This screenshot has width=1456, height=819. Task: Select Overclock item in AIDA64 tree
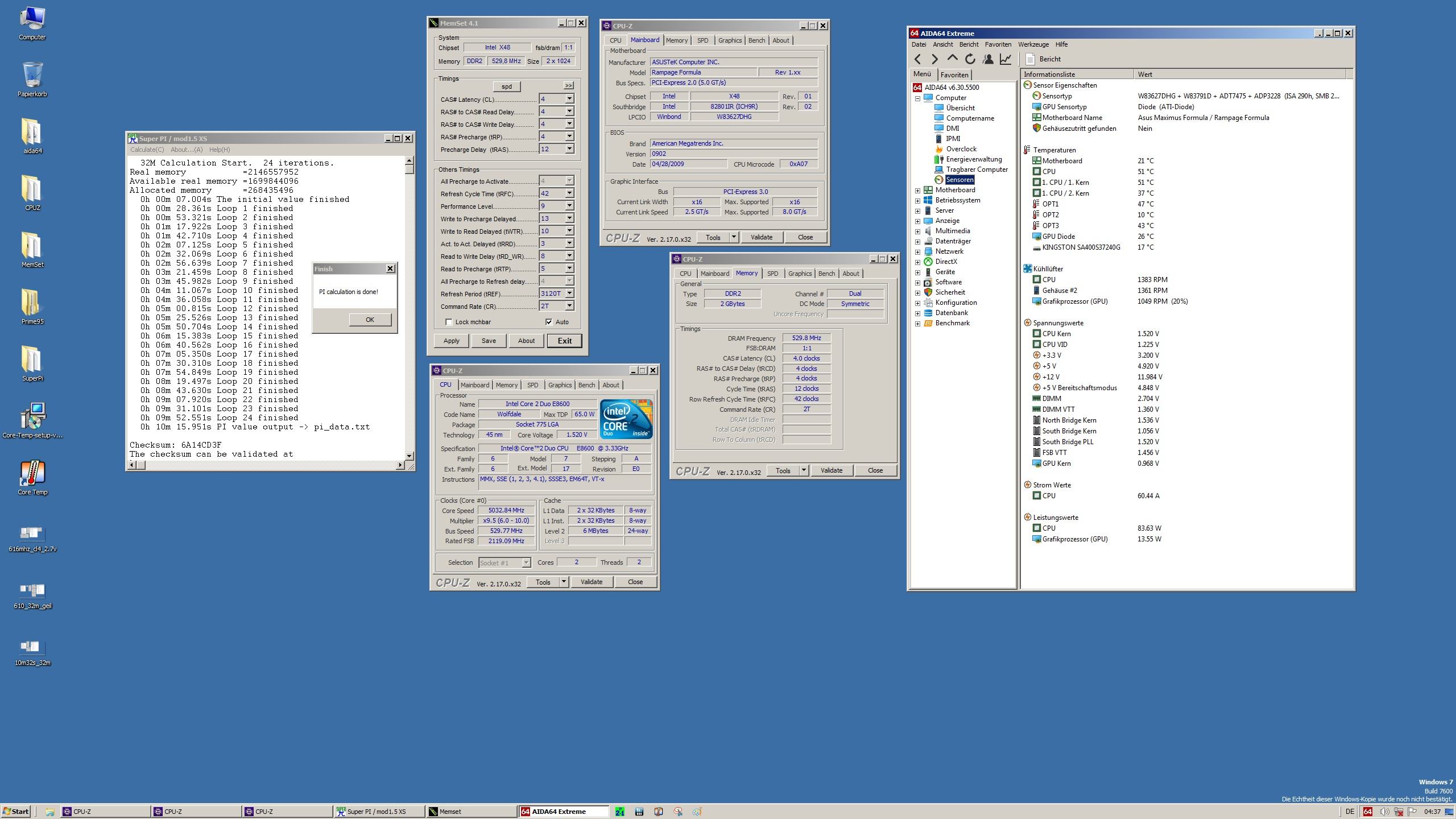pos(961,149)
